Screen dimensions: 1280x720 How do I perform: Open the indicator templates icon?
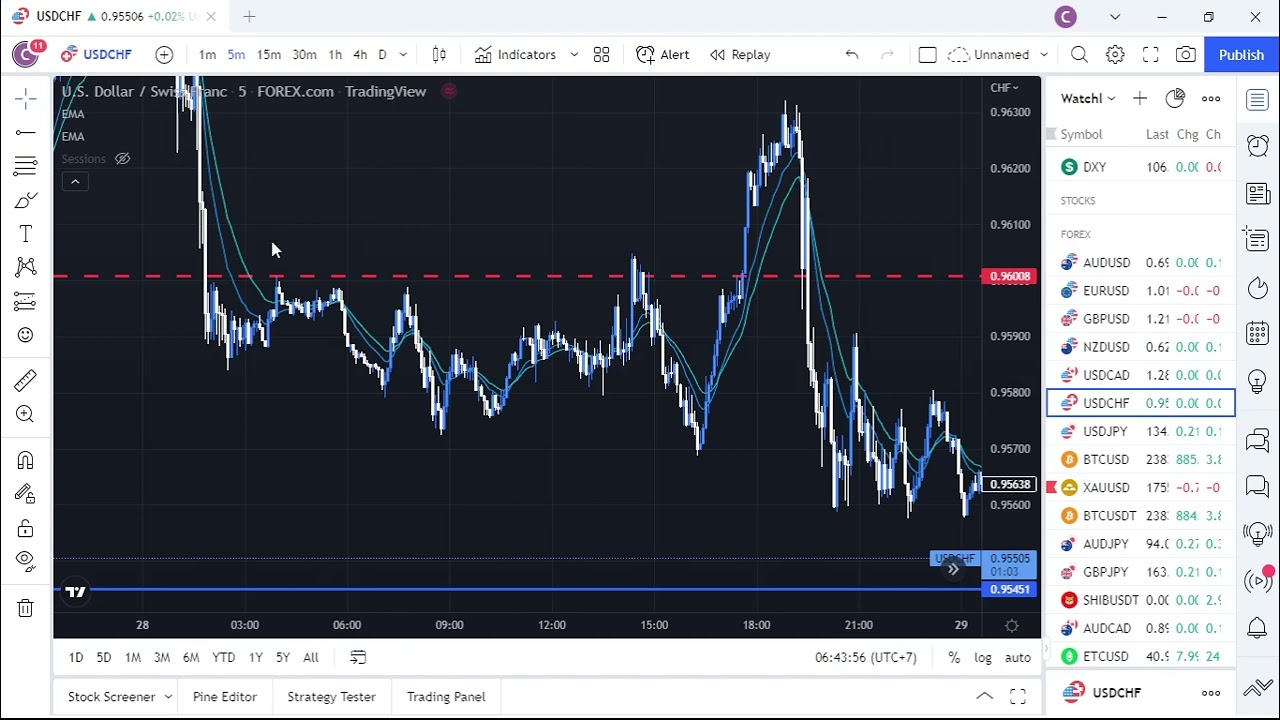point(601,55)
